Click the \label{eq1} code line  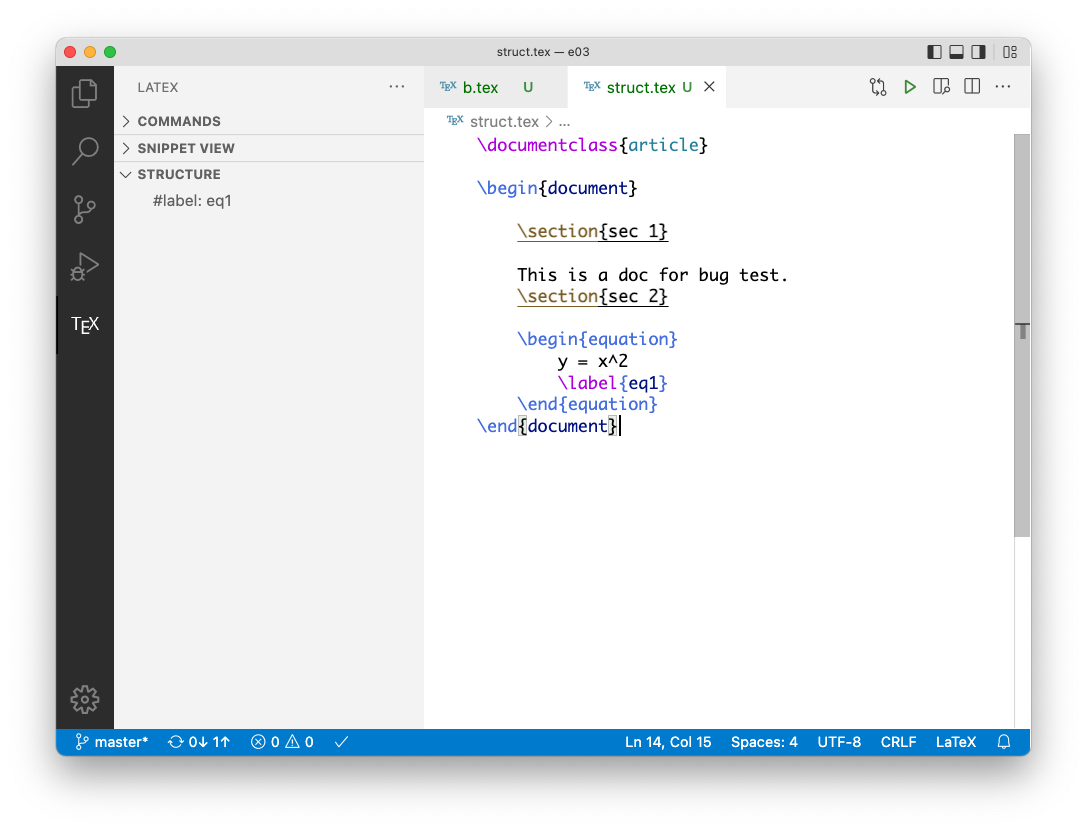[612, 383]
